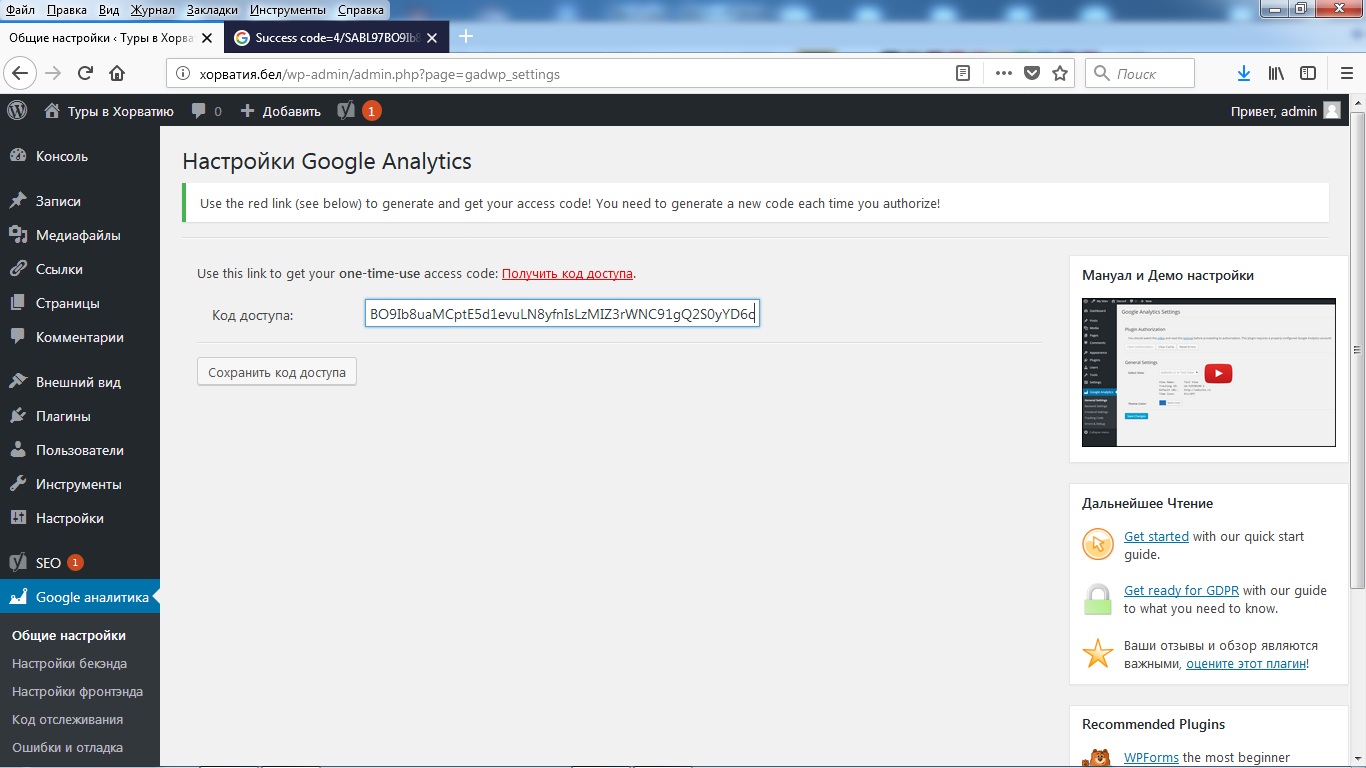Bookmark this page with star icon
This screenshot has width=1366, height=768.
pyautogui.click(x=1060, y=73)
